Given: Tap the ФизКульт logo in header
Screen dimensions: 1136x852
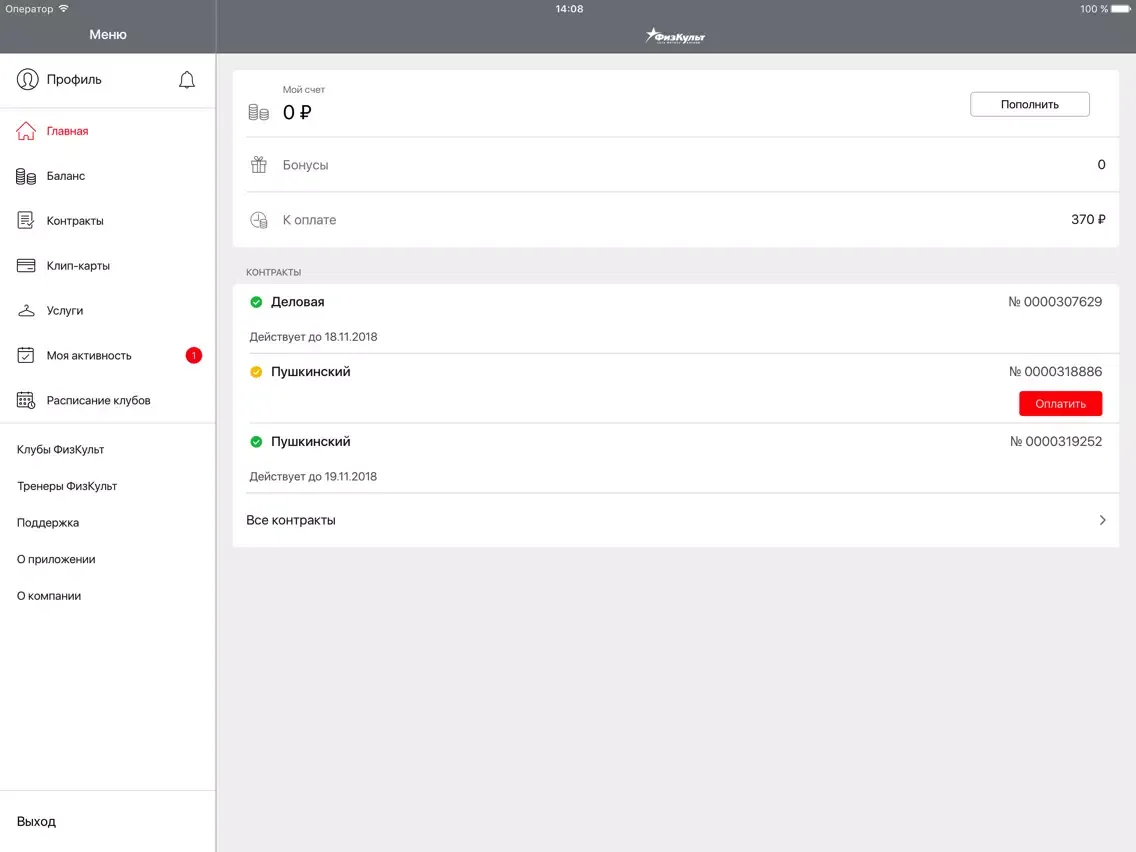Looking at the screenshot, I should coord(675,36).
